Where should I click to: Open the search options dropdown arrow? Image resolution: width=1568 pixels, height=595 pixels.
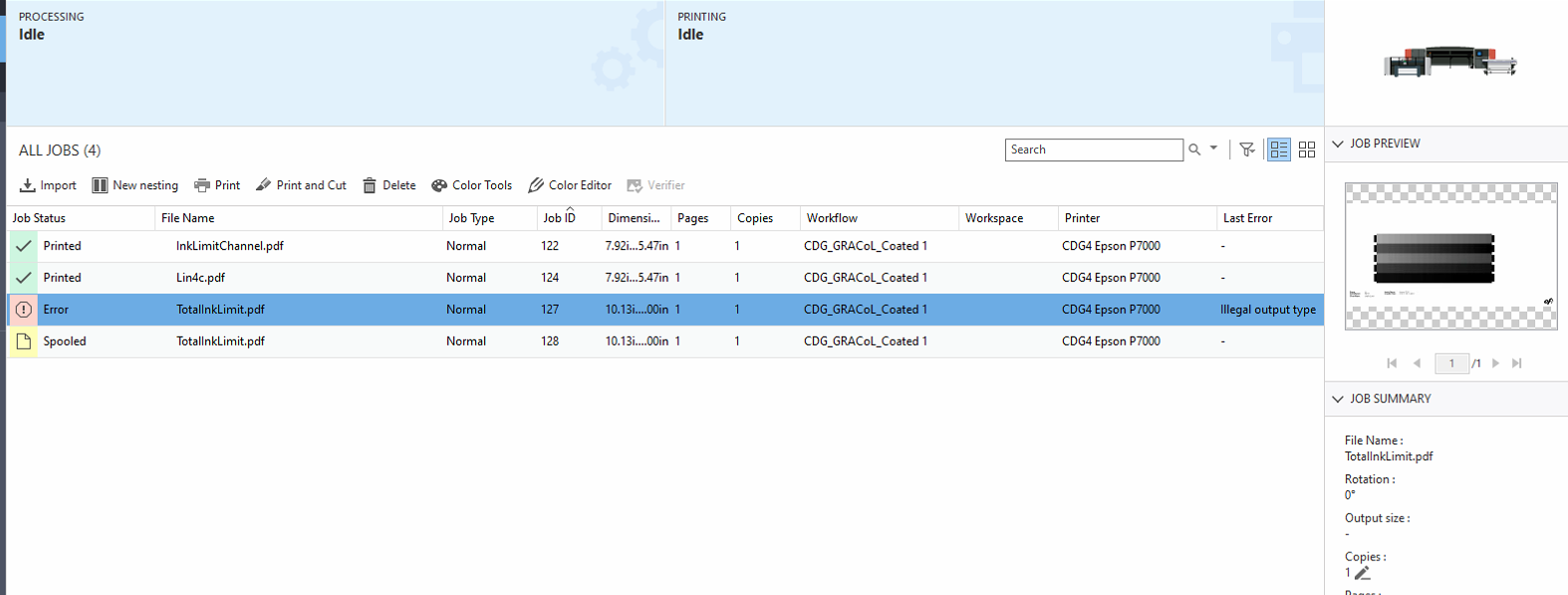pyautogui.click(x=1213, y=149)
